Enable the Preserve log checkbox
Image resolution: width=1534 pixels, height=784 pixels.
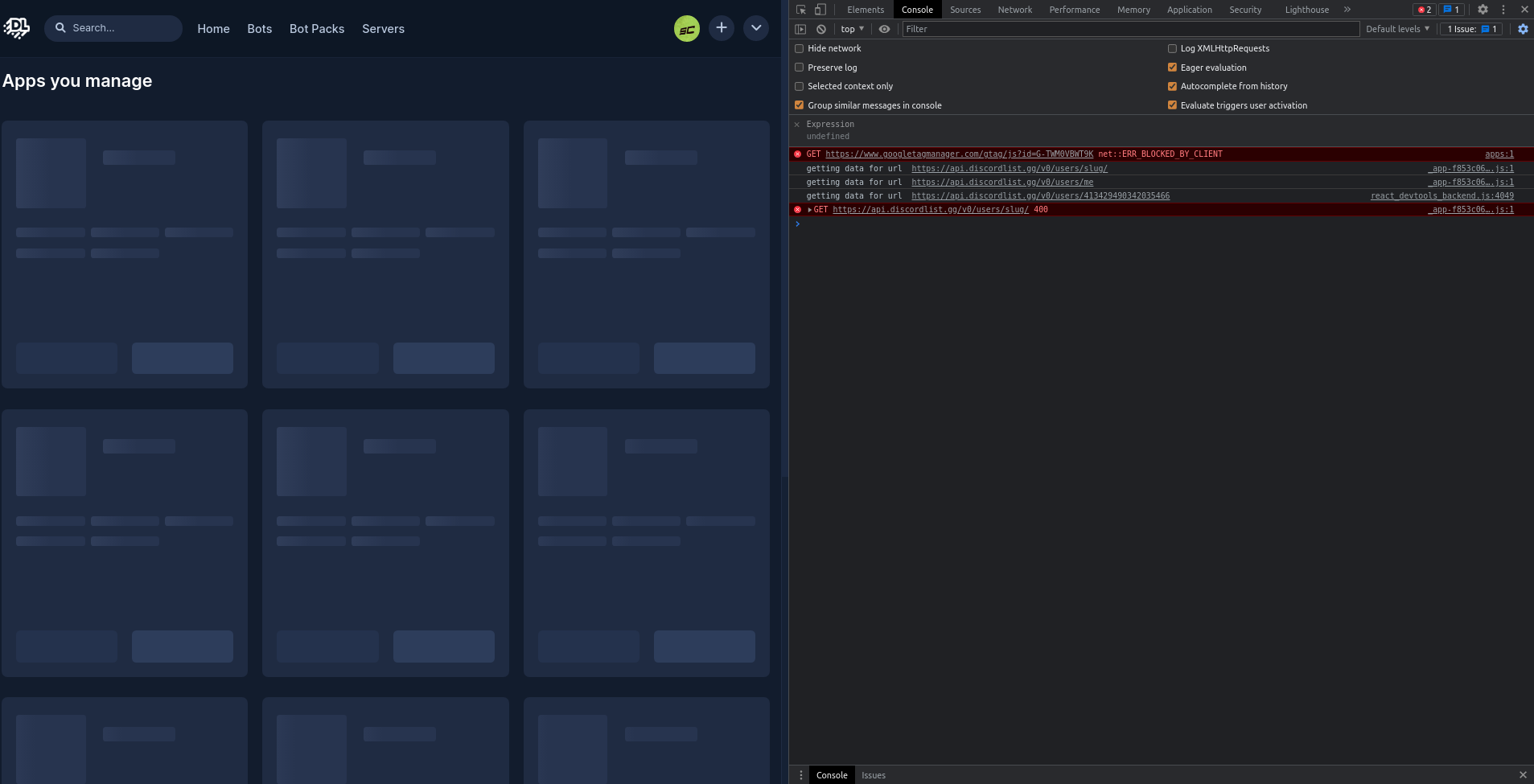(799, 67)
